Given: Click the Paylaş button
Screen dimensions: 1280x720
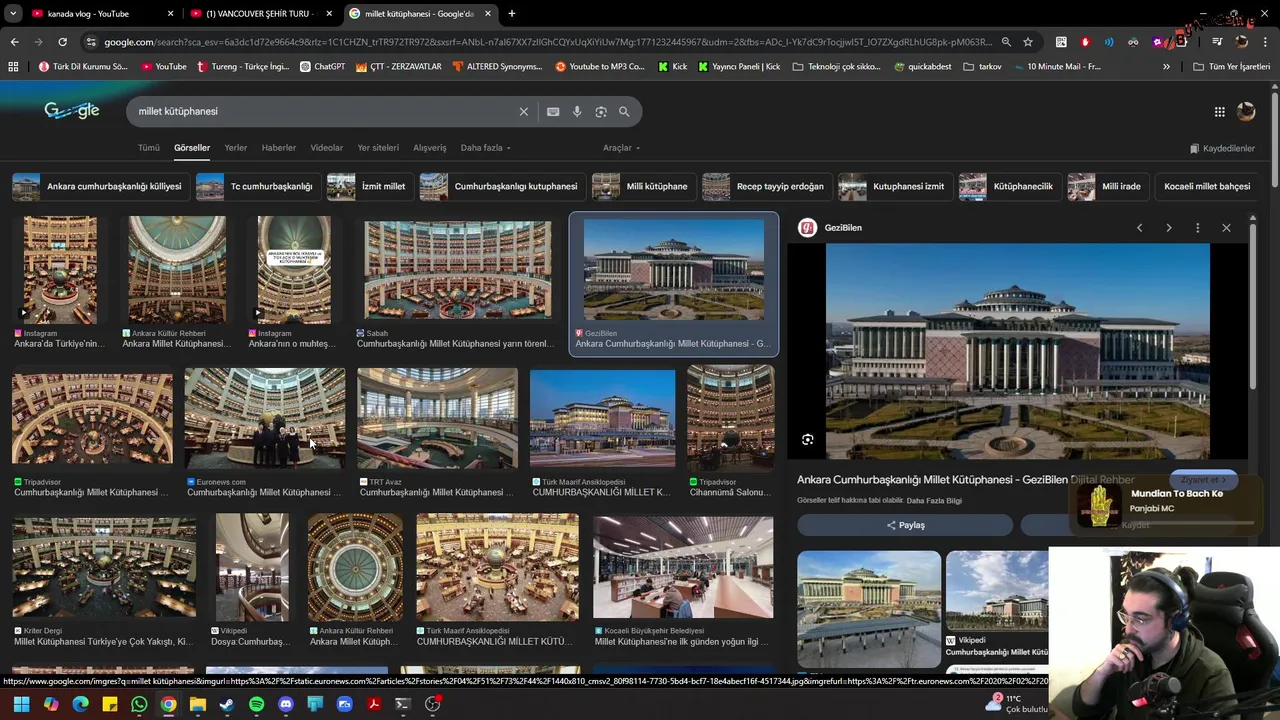Looking at the screenshot, I should [x=905, y=525].
